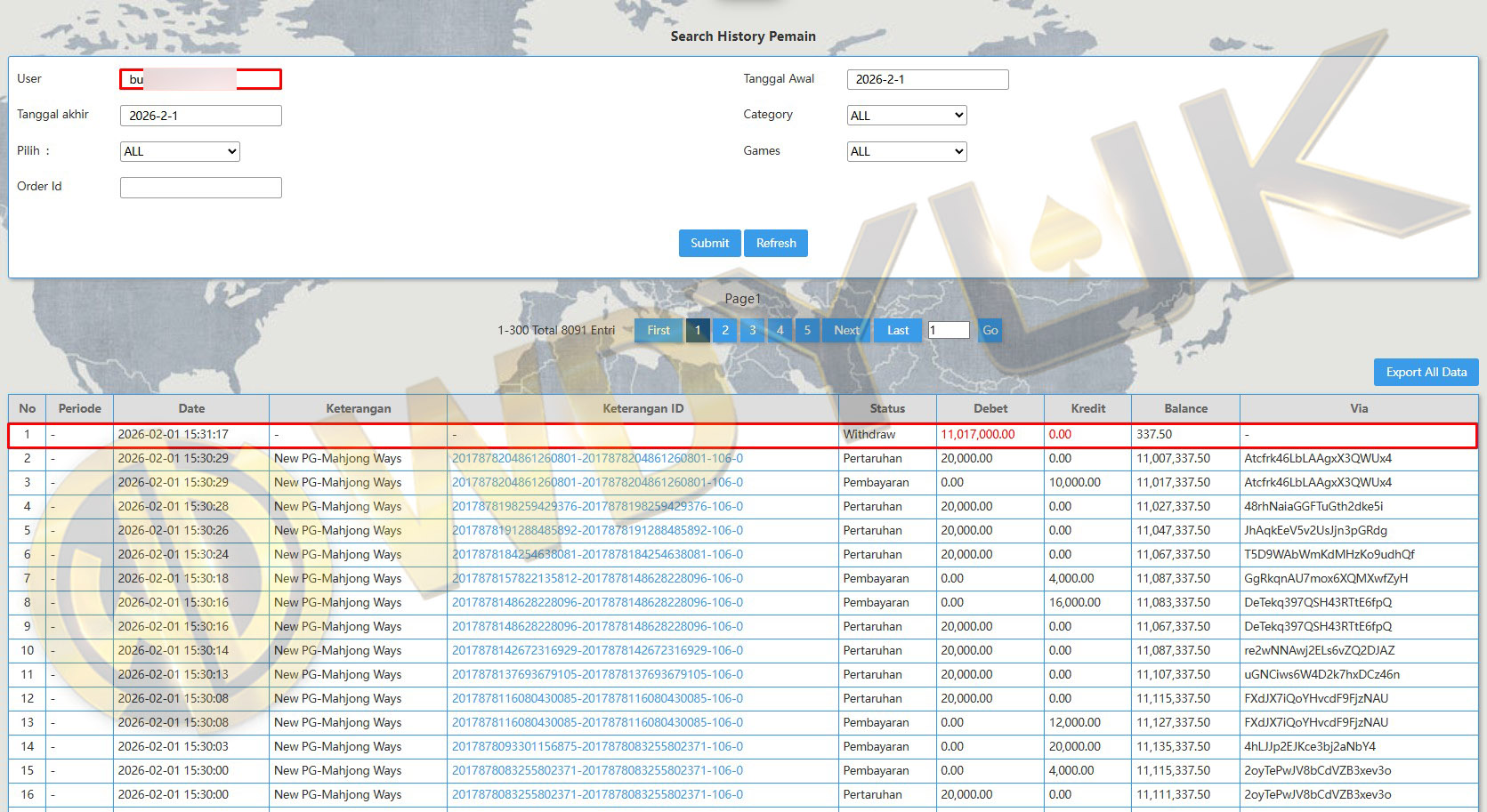Click the Refresh button
This screenshot has height=812, width=1487.
click(x=776, y=243)
